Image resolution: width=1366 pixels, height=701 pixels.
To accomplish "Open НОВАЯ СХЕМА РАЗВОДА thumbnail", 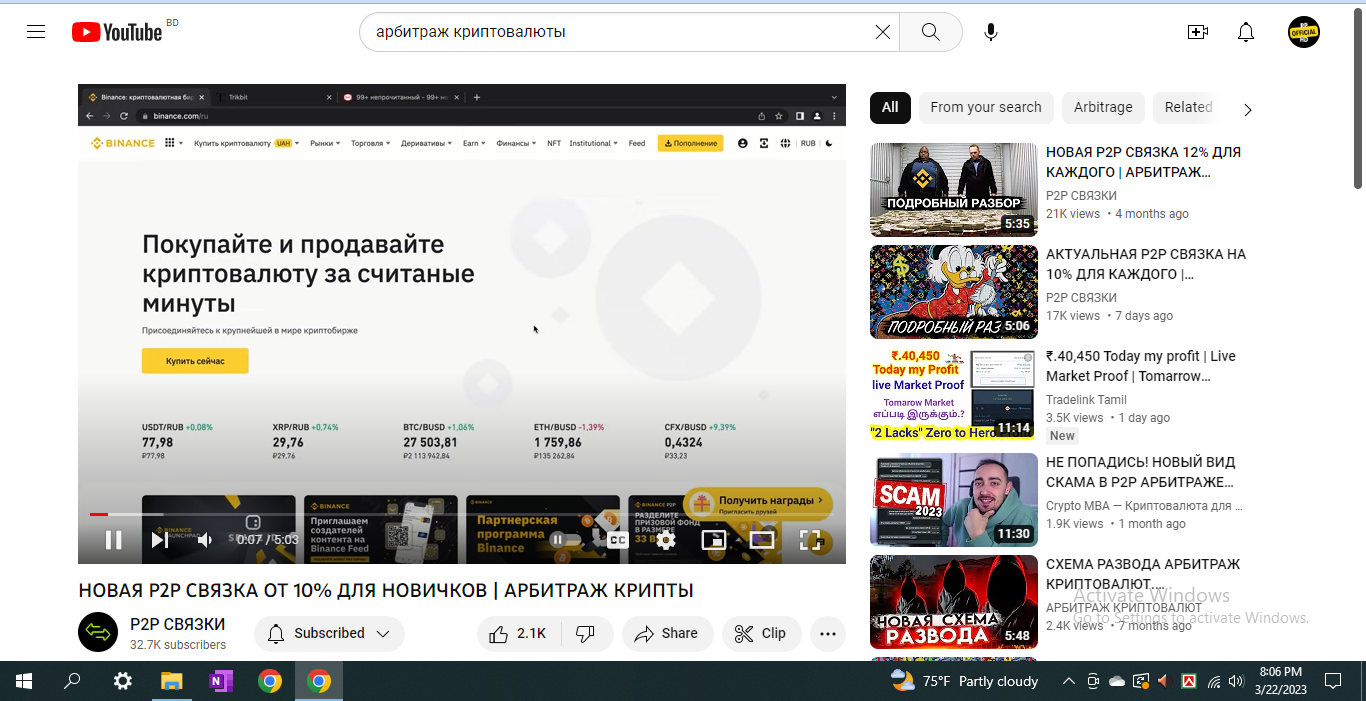I will pyautogui.click(x=954, y=602).
